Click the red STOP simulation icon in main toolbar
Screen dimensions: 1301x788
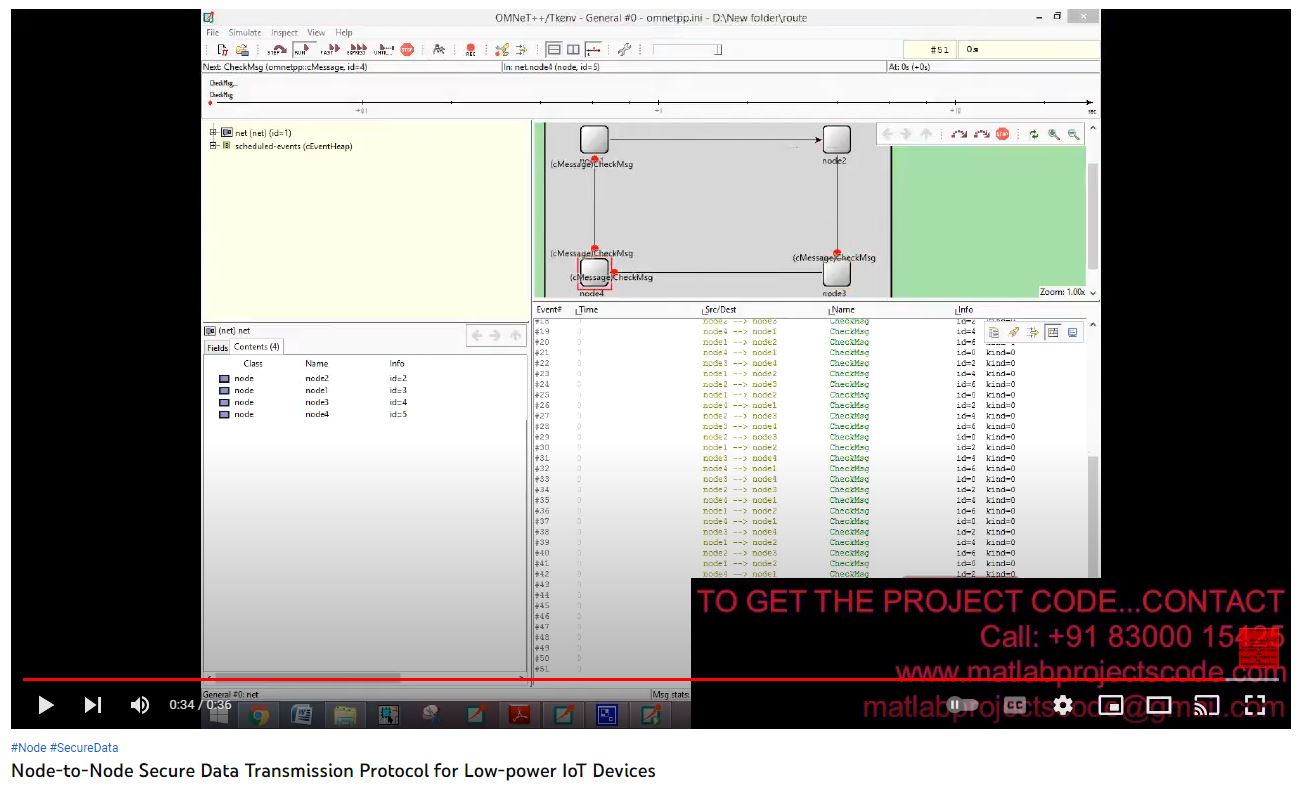click(x=407, y=49)
